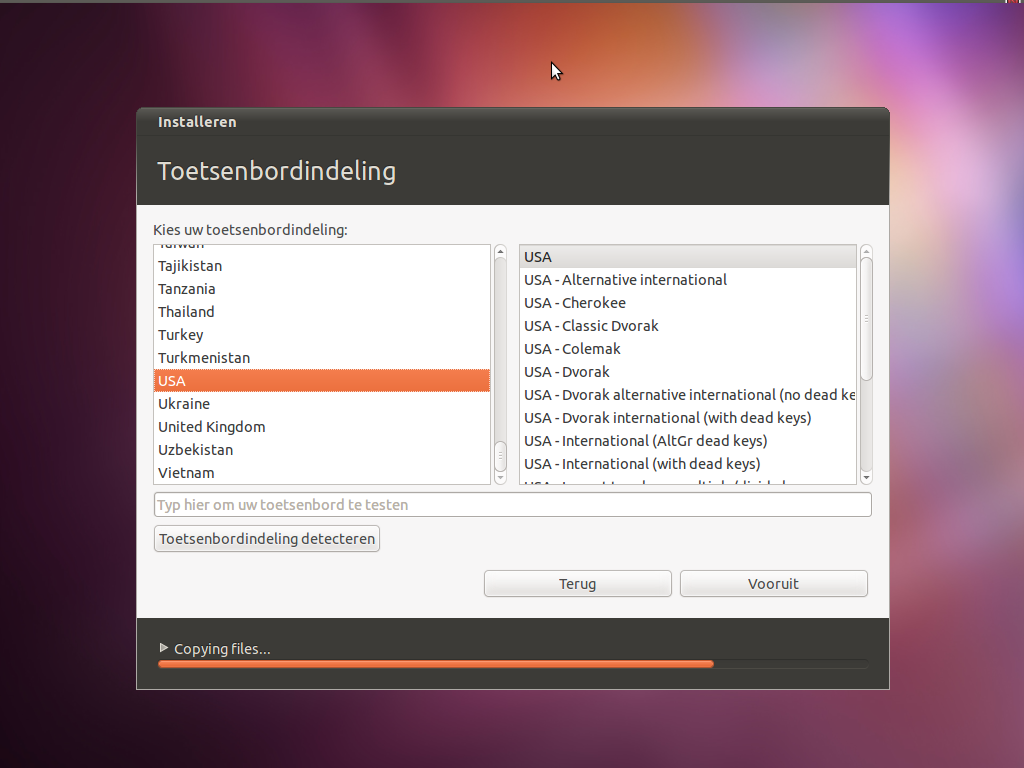Pick United Kingdom in the country list
This screenshot has height=768, width=1024.
pos(322,426)
